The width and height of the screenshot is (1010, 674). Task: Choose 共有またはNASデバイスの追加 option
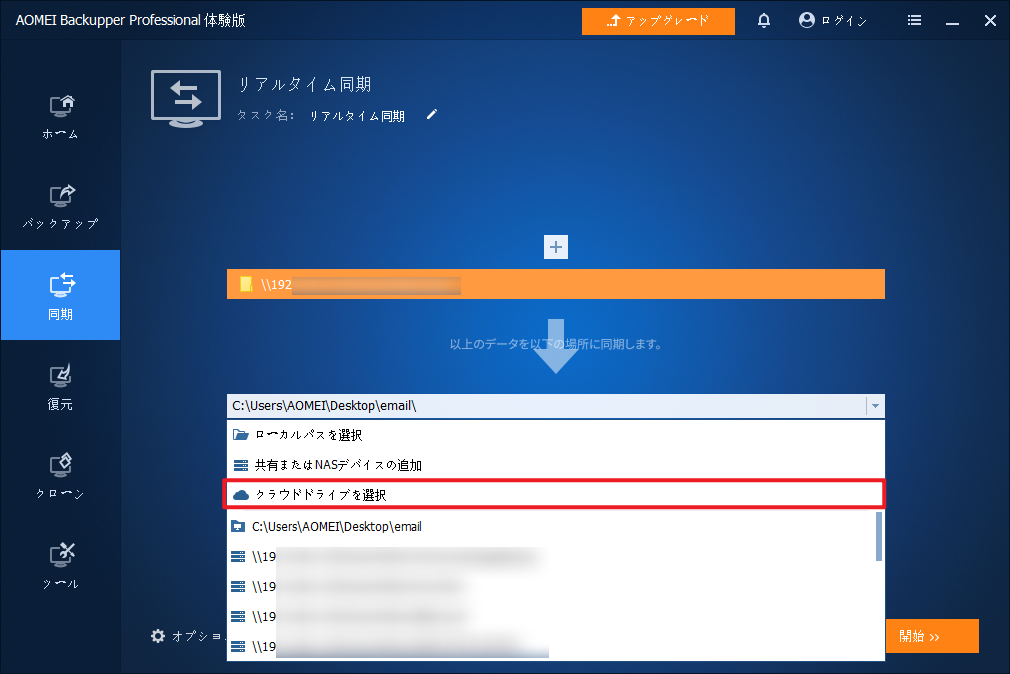pyautogui.click(x=555, y=465)
